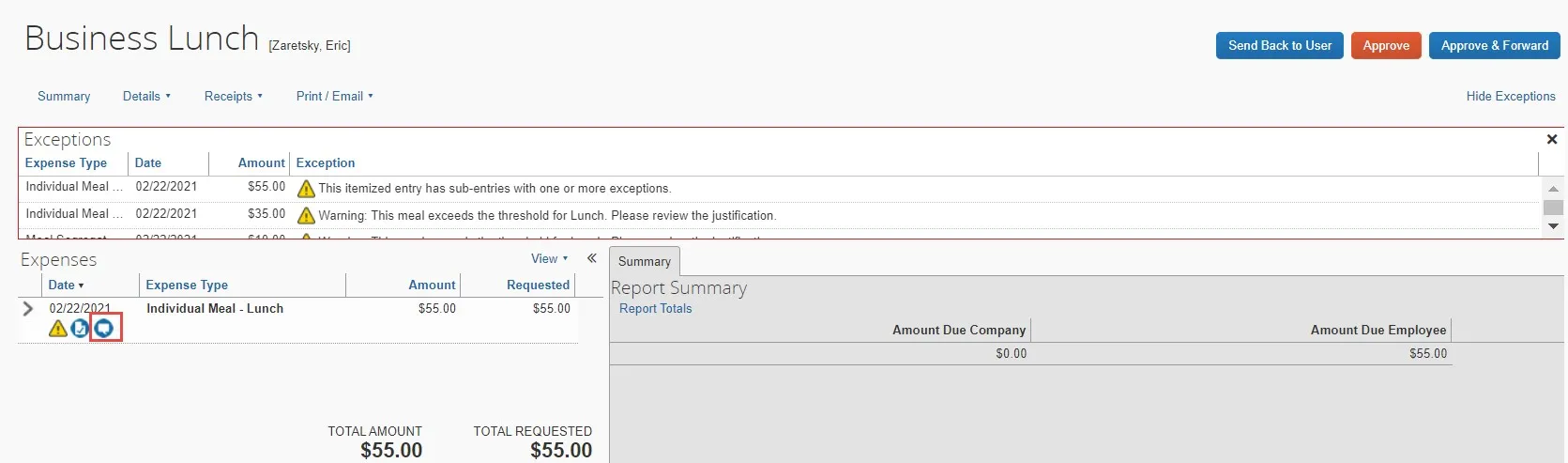The image size is (1568, 463).
Task: Select the Summary tab in report pane
Action: [x=645, y=261]
